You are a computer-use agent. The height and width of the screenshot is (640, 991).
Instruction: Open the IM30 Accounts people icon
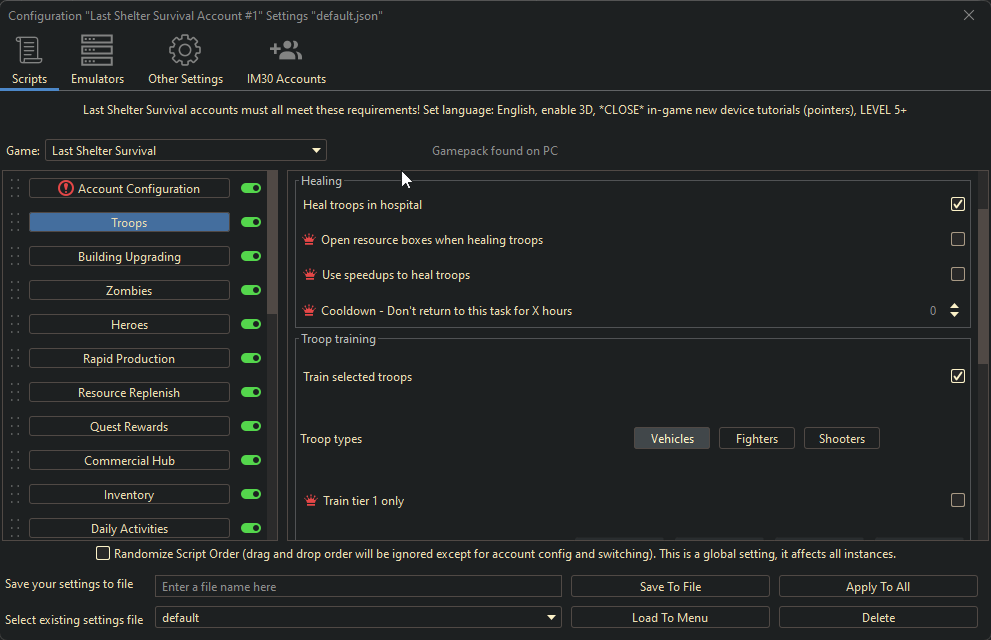[286, 50]
